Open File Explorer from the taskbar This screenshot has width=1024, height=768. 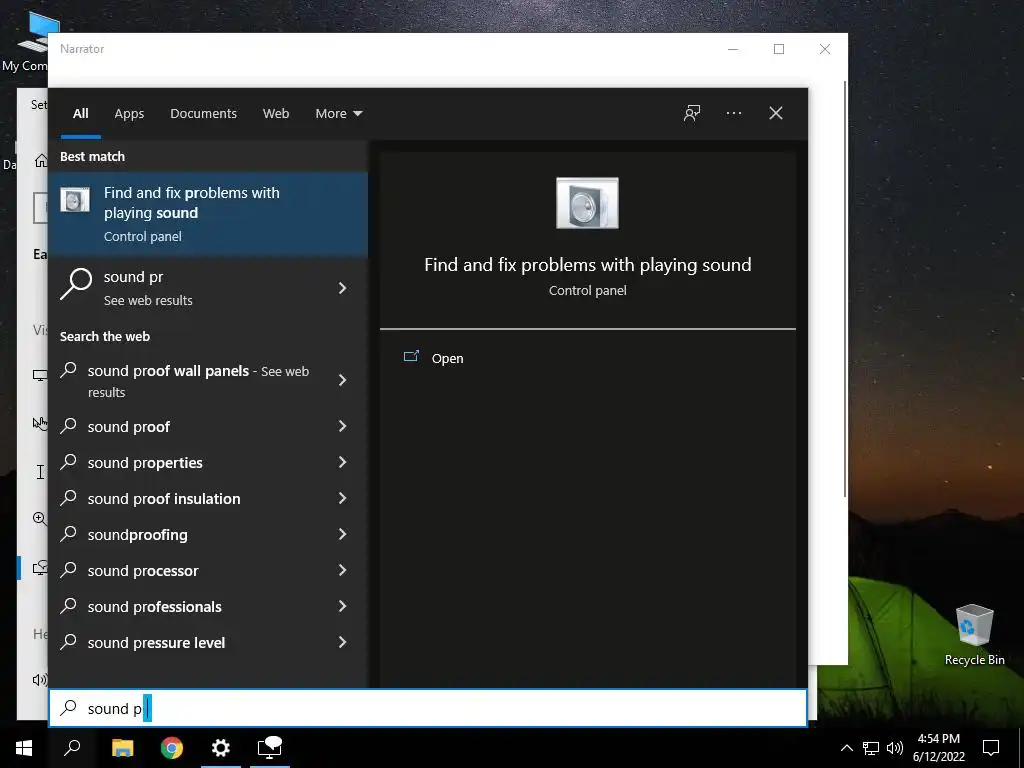[122, 748]
